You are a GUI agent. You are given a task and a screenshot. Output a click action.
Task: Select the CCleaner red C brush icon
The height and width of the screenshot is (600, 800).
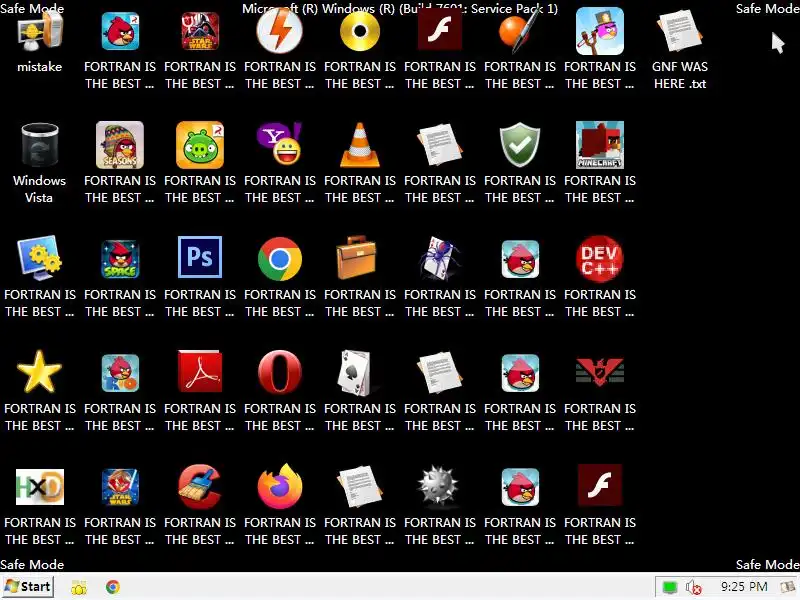point(200,487)
